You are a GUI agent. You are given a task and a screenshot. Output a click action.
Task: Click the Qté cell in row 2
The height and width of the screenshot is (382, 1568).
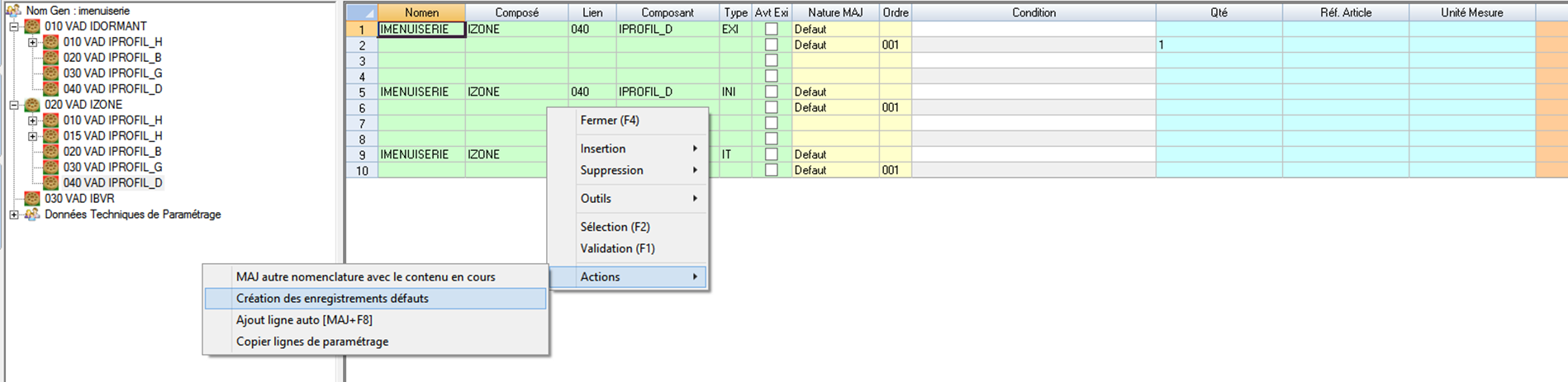tap(1219, 45)
